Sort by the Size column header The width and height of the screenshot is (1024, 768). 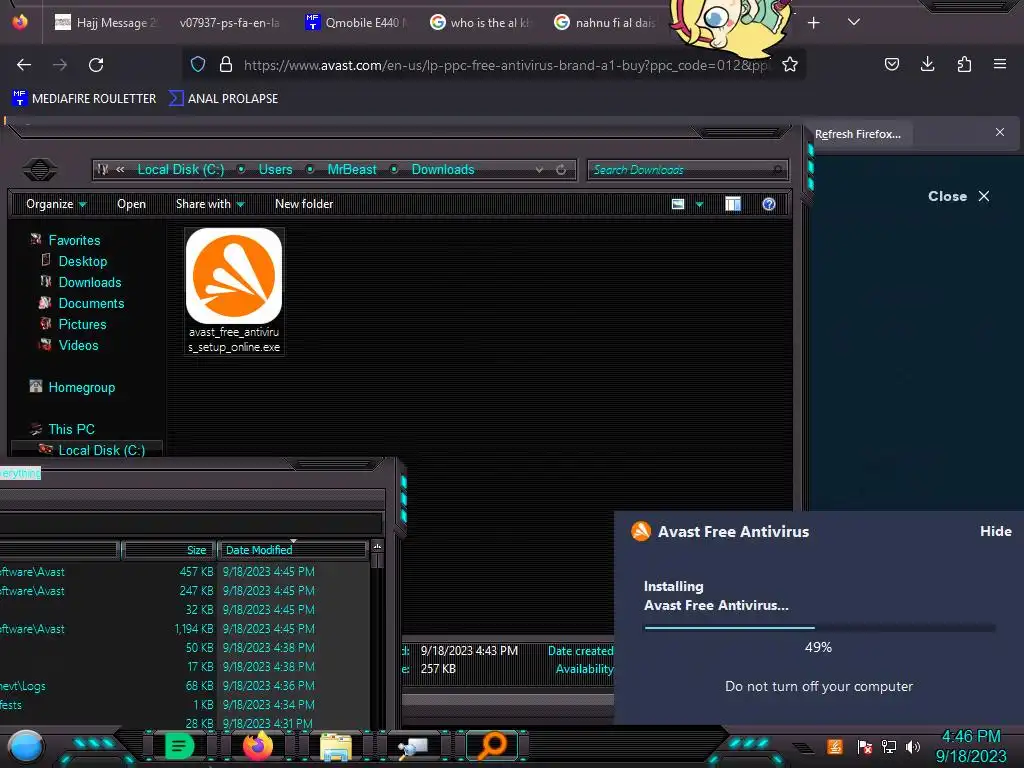click(170, 550)
